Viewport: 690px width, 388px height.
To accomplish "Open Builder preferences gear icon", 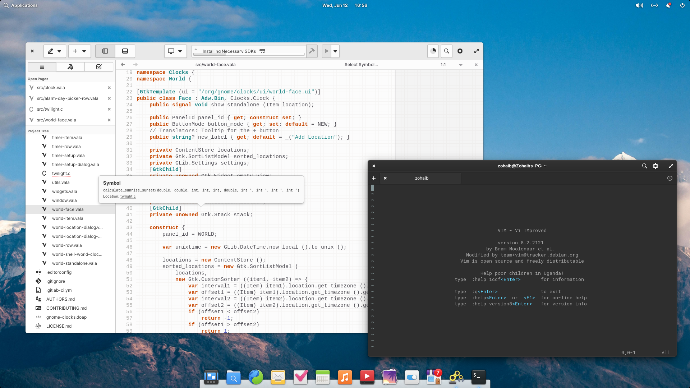I will pyautogui.click(x=460, y=51).
